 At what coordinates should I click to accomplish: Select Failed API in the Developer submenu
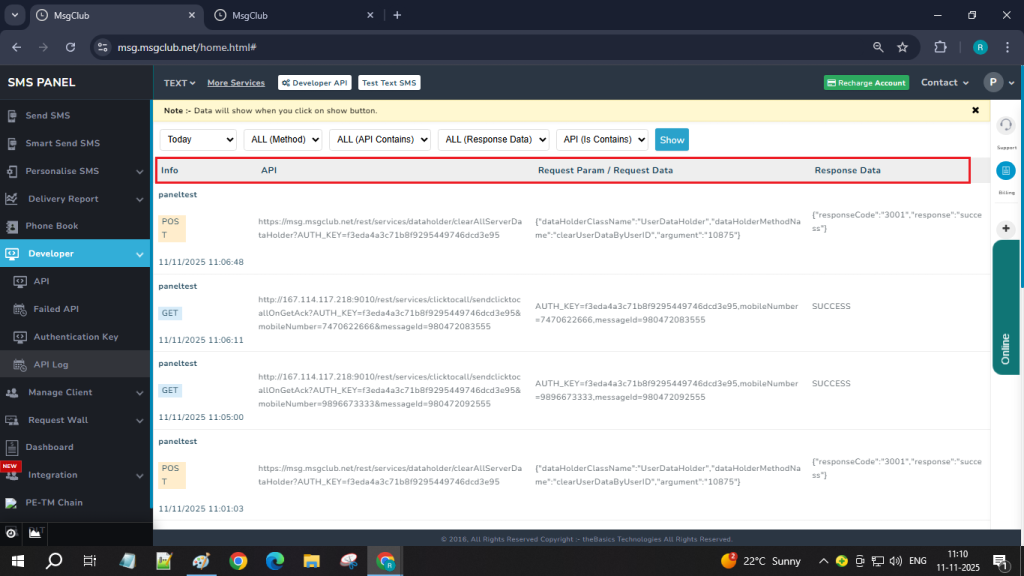pyautogui.click(x=56, y=309)
